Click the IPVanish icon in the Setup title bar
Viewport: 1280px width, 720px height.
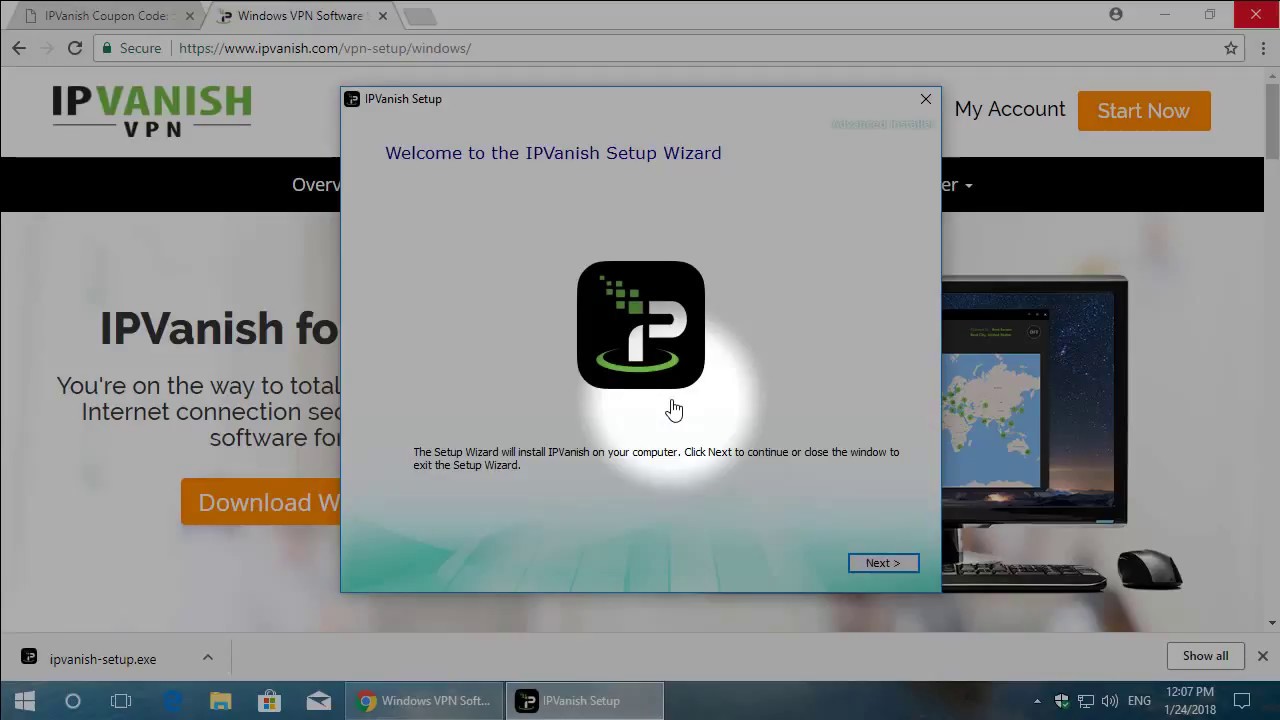point(352,99)
